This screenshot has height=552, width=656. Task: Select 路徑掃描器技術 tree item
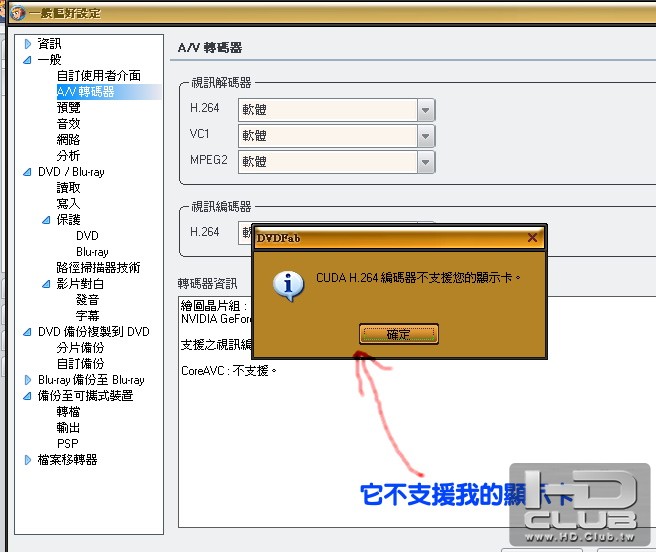tap(98, 268)
